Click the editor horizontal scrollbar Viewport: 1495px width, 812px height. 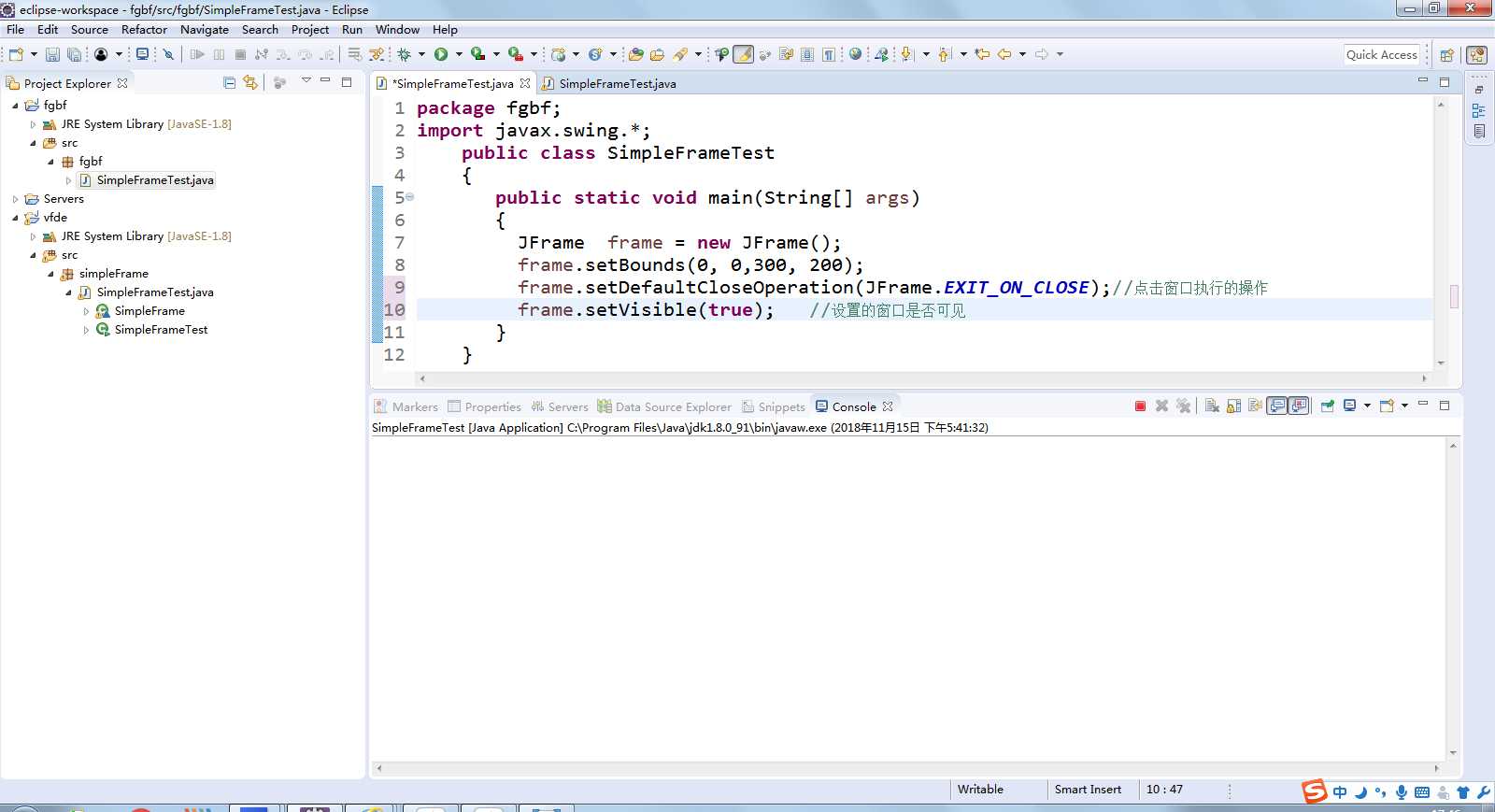pyautogui.click(x=923, y=378)
